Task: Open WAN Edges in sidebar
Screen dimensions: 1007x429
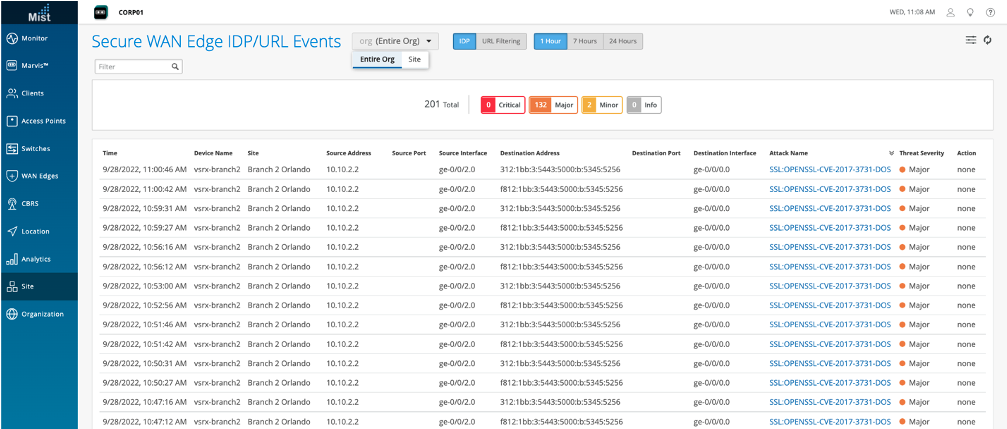Action: click(36, 176)
